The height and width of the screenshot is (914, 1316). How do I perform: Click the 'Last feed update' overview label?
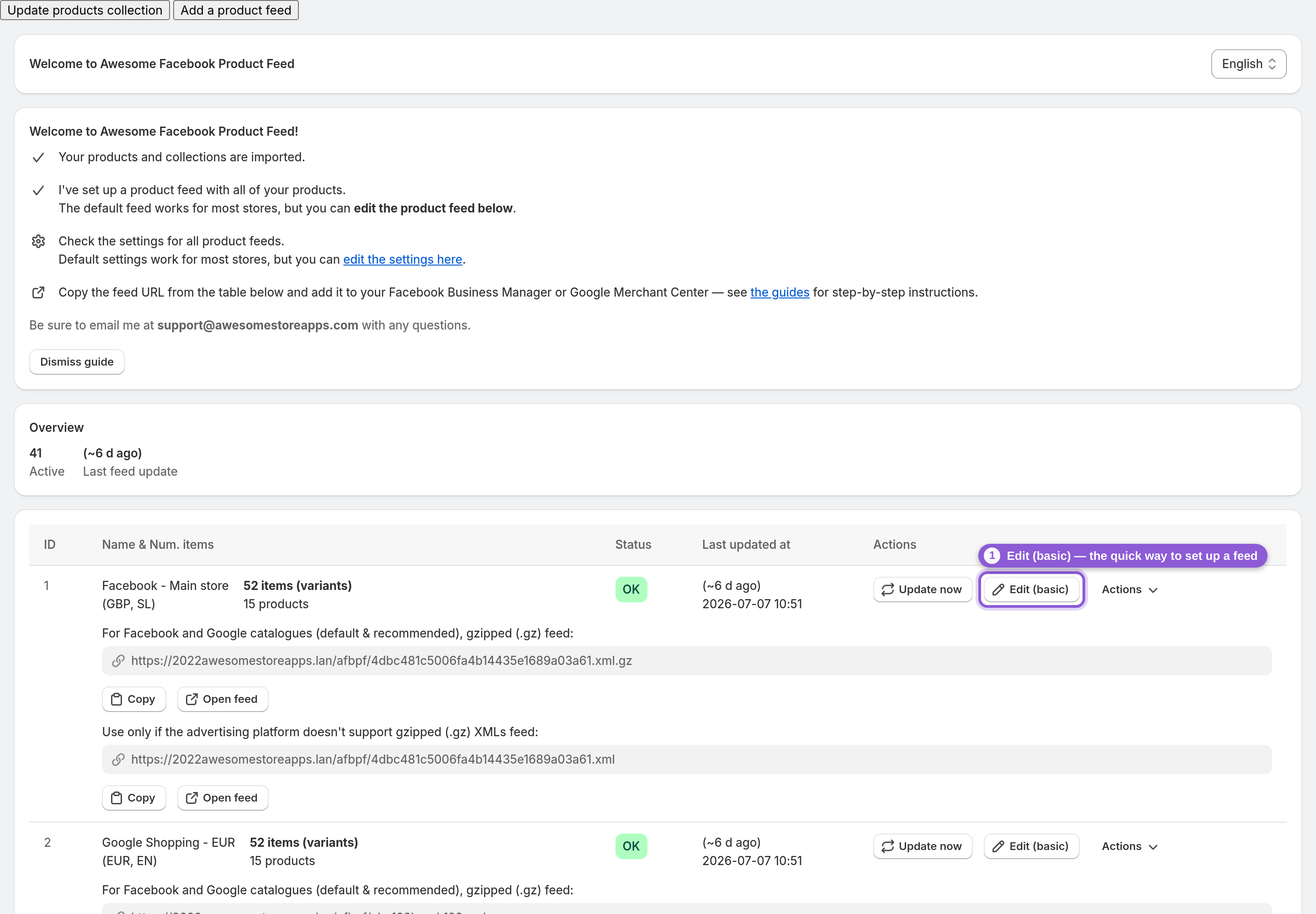coord(130,471)
